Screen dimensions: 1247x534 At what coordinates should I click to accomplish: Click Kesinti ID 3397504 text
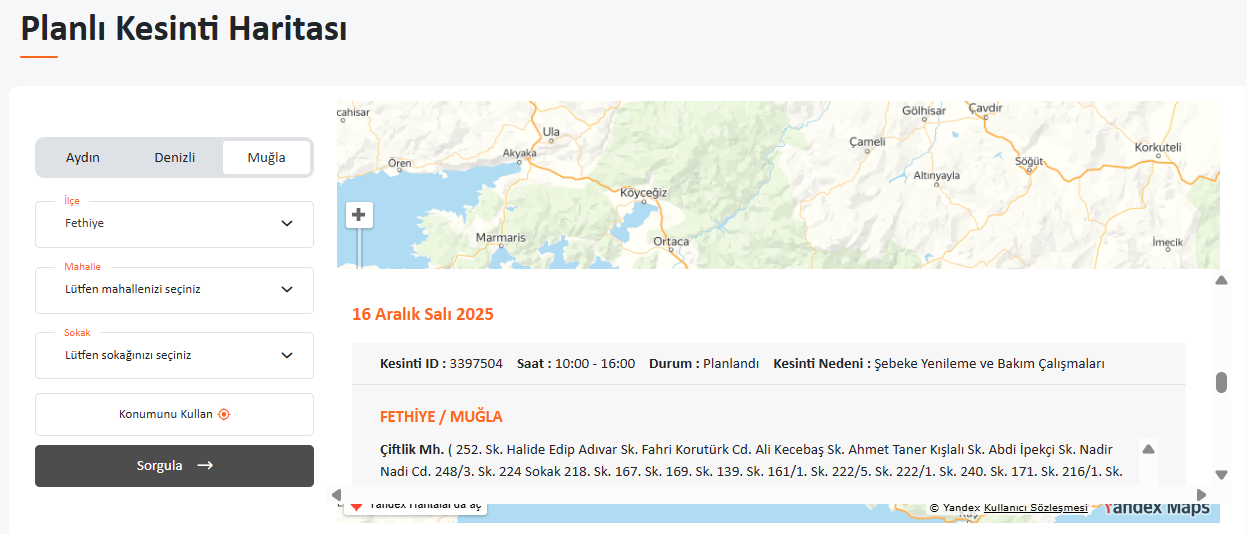click(441, 364)
